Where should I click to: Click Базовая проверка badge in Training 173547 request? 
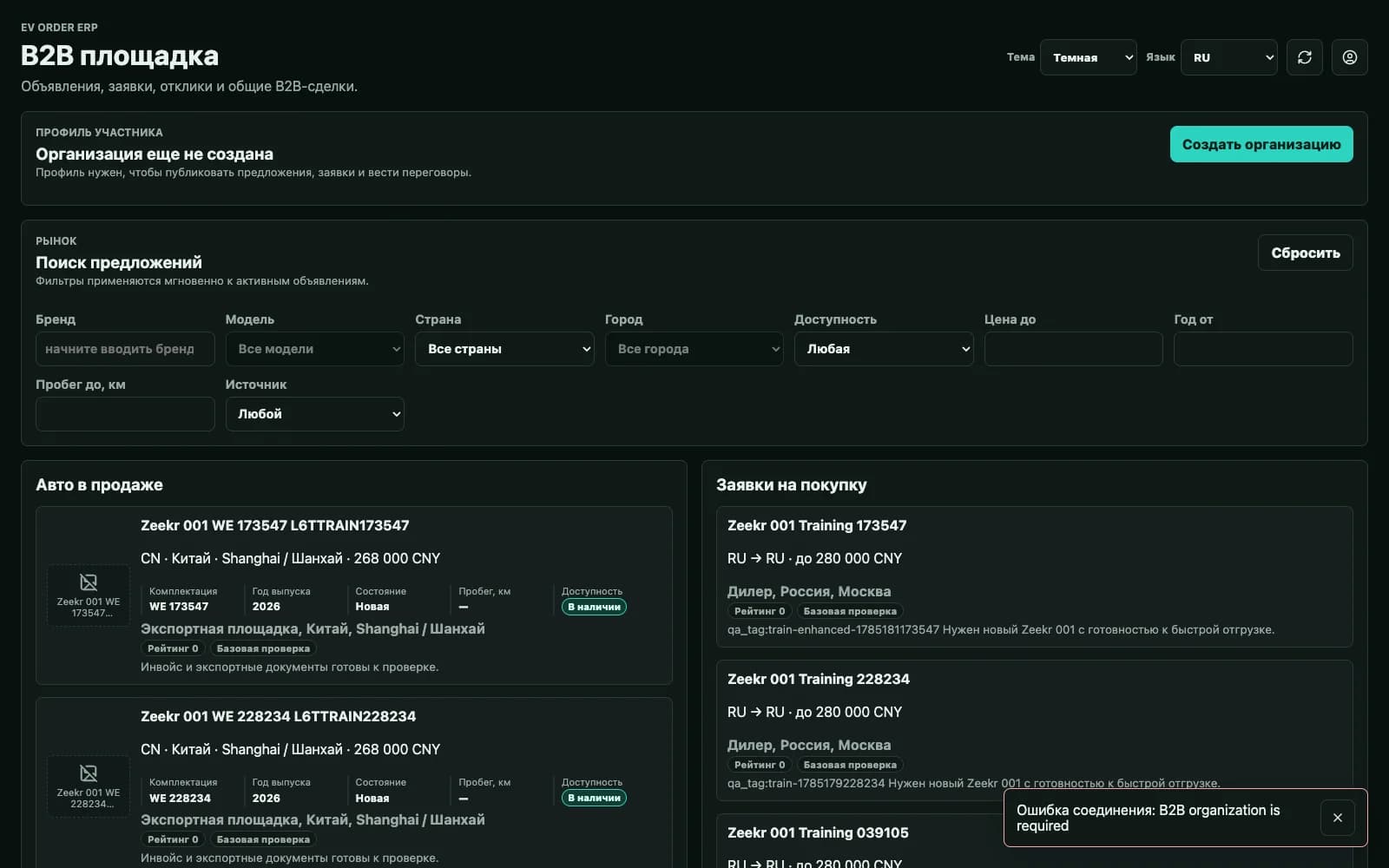(850, 611)
